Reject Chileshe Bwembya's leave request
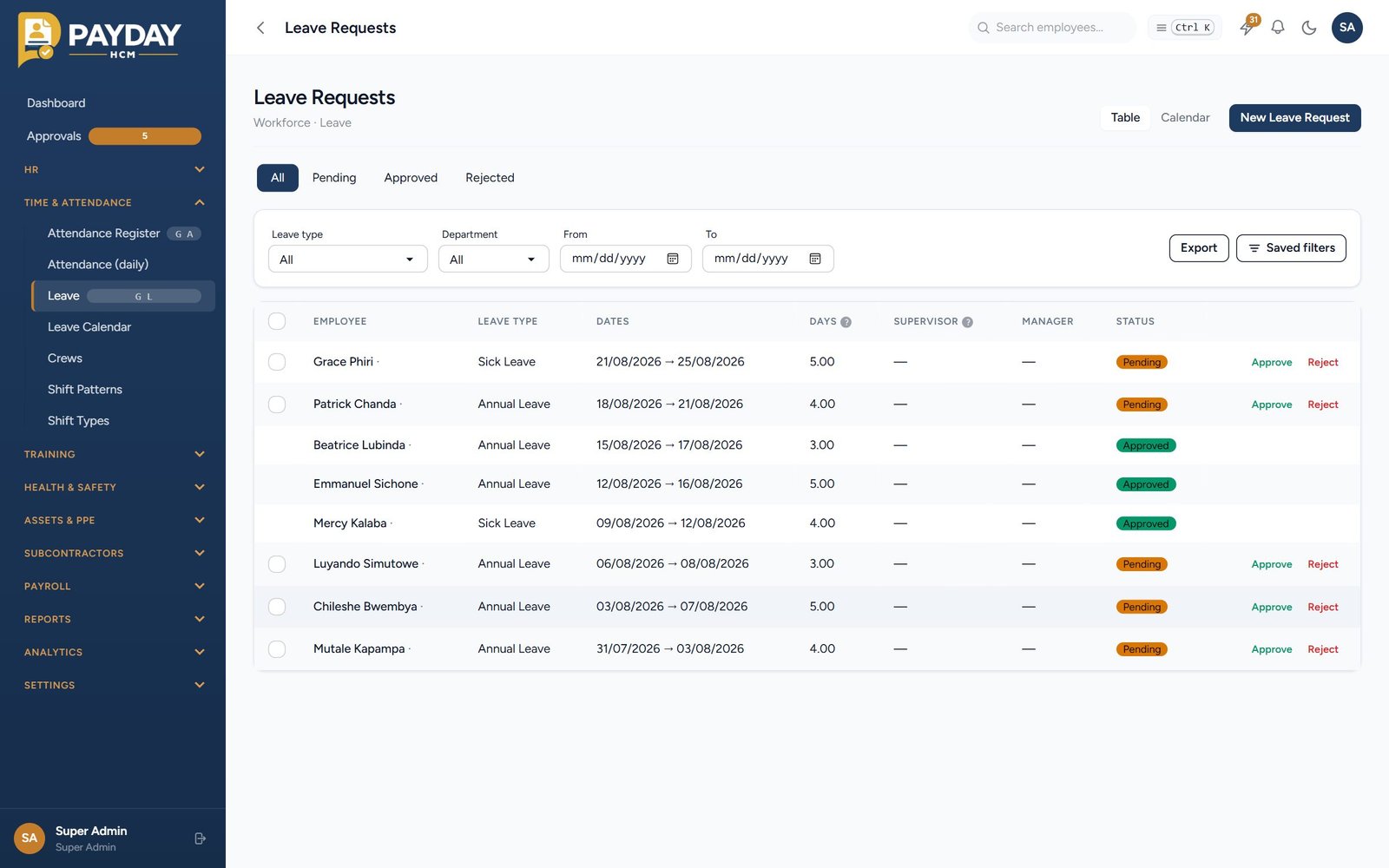 click(1323, 607)
